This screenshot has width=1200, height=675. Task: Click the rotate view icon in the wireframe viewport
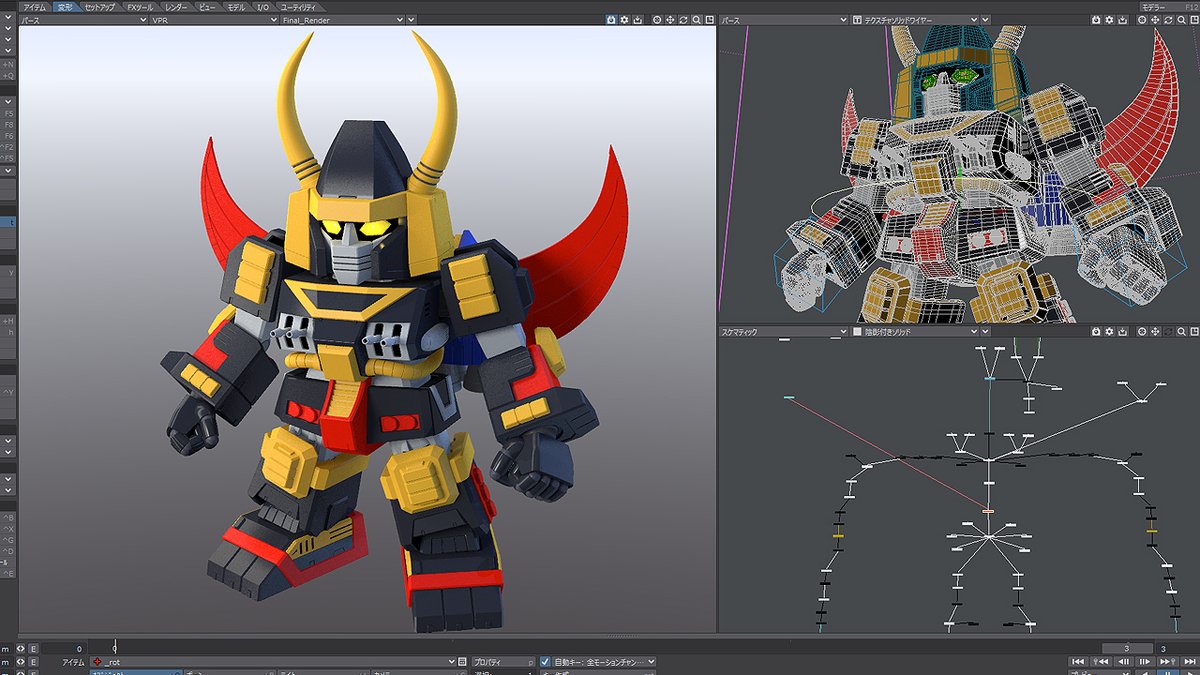1168,19
